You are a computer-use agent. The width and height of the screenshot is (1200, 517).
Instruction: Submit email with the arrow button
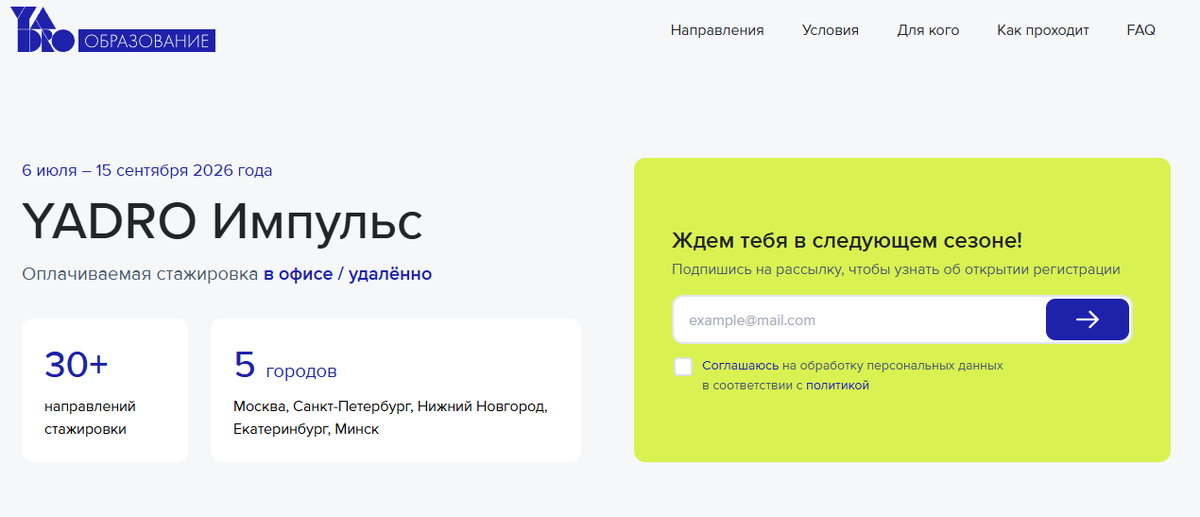point(1087,320)
